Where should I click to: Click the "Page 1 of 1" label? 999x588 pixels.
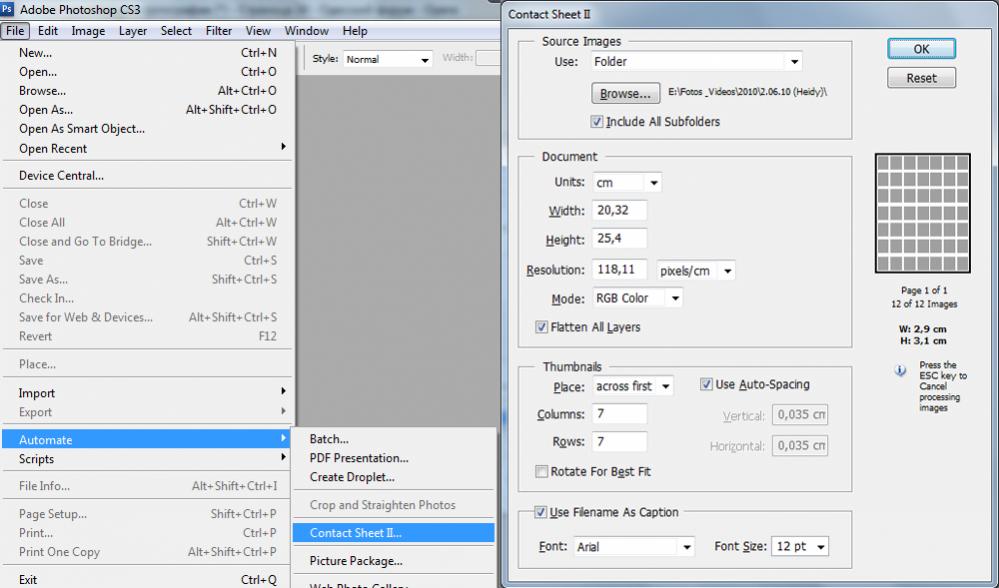pos(924,290)
